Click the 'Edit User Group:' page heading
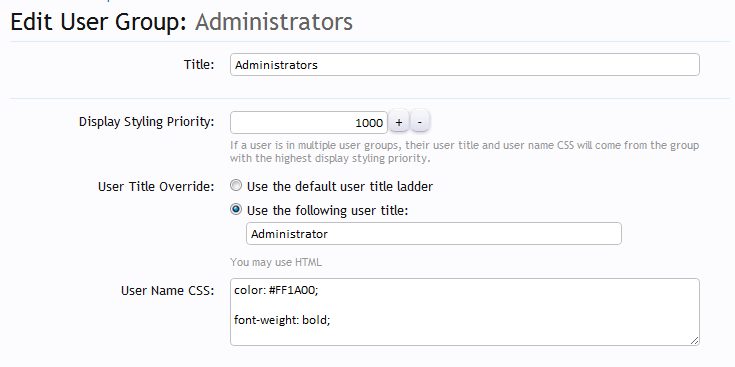The width and height of the screenshot is (735, 367). [98, 22]
